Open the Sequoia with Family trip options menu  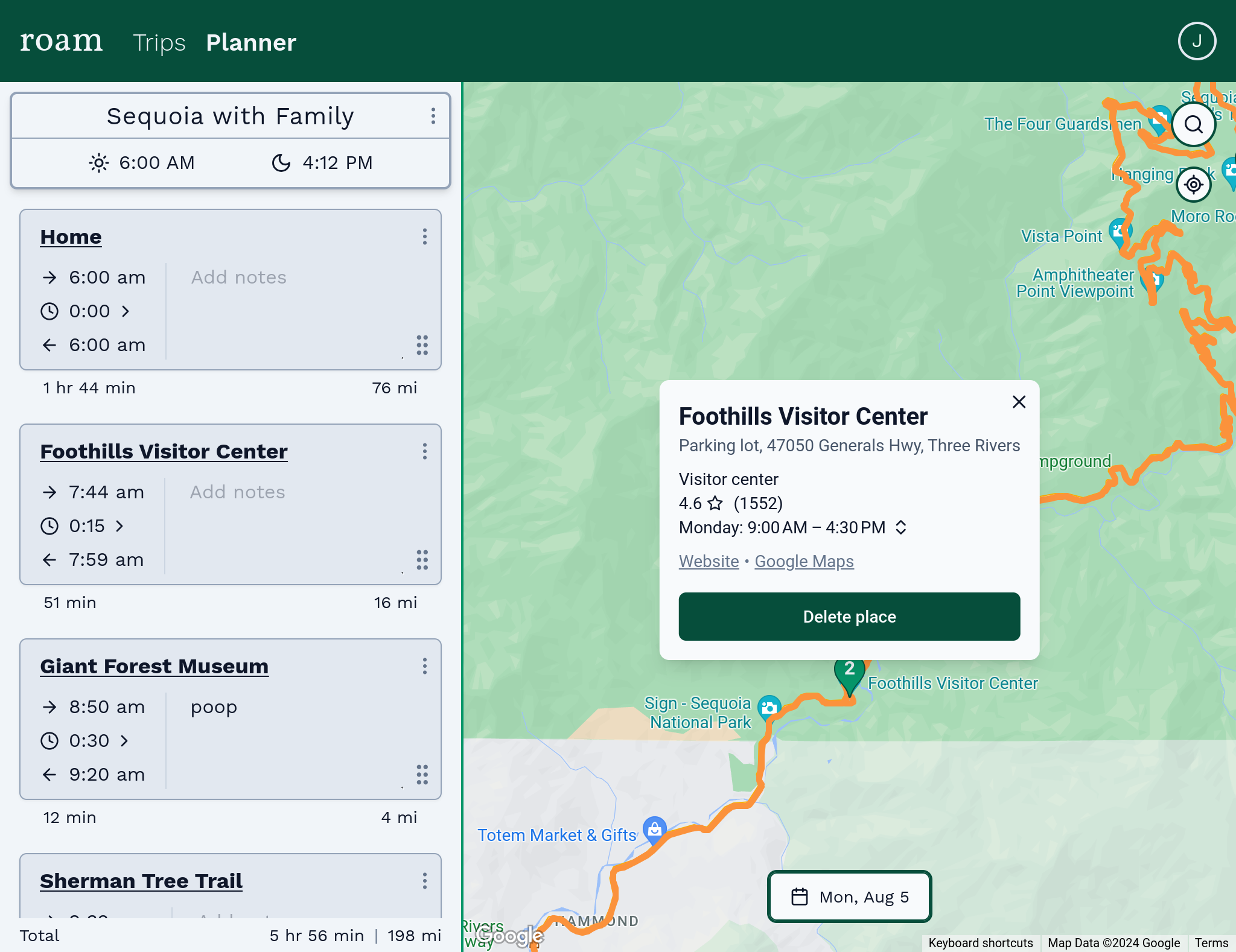[x=433, y=116]
